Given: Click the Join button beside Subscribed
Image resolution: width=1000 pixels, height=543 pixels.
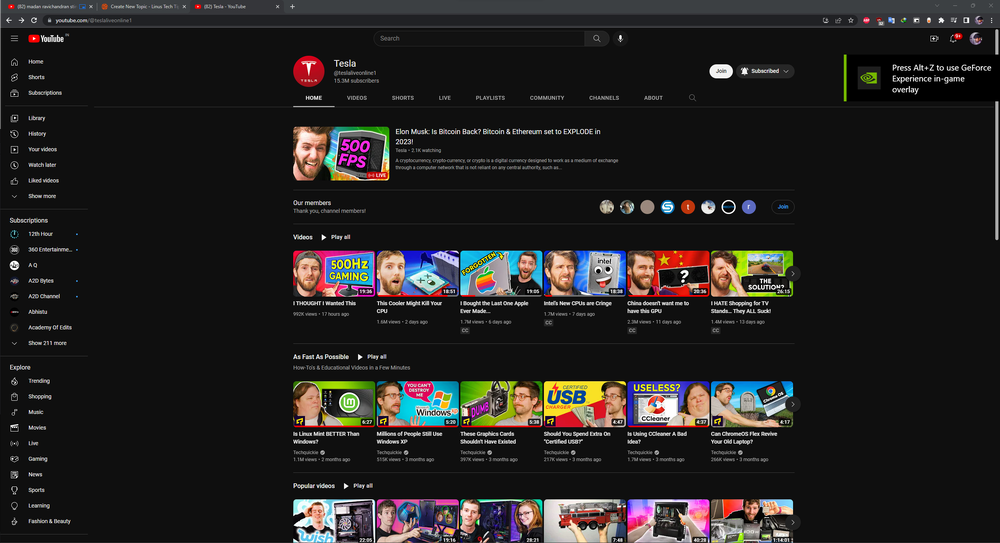Looking at the screenshot, I should pyautogui.click(x=721, y=71).
